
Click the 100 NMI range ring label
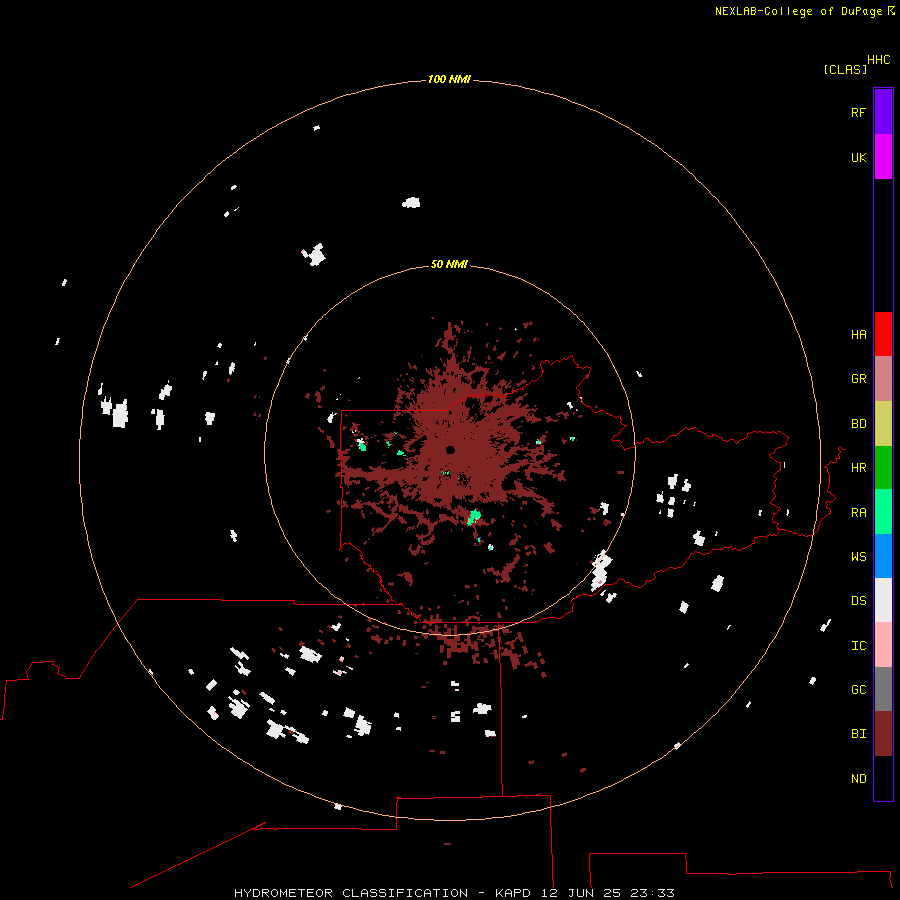[x=449, y=79]
